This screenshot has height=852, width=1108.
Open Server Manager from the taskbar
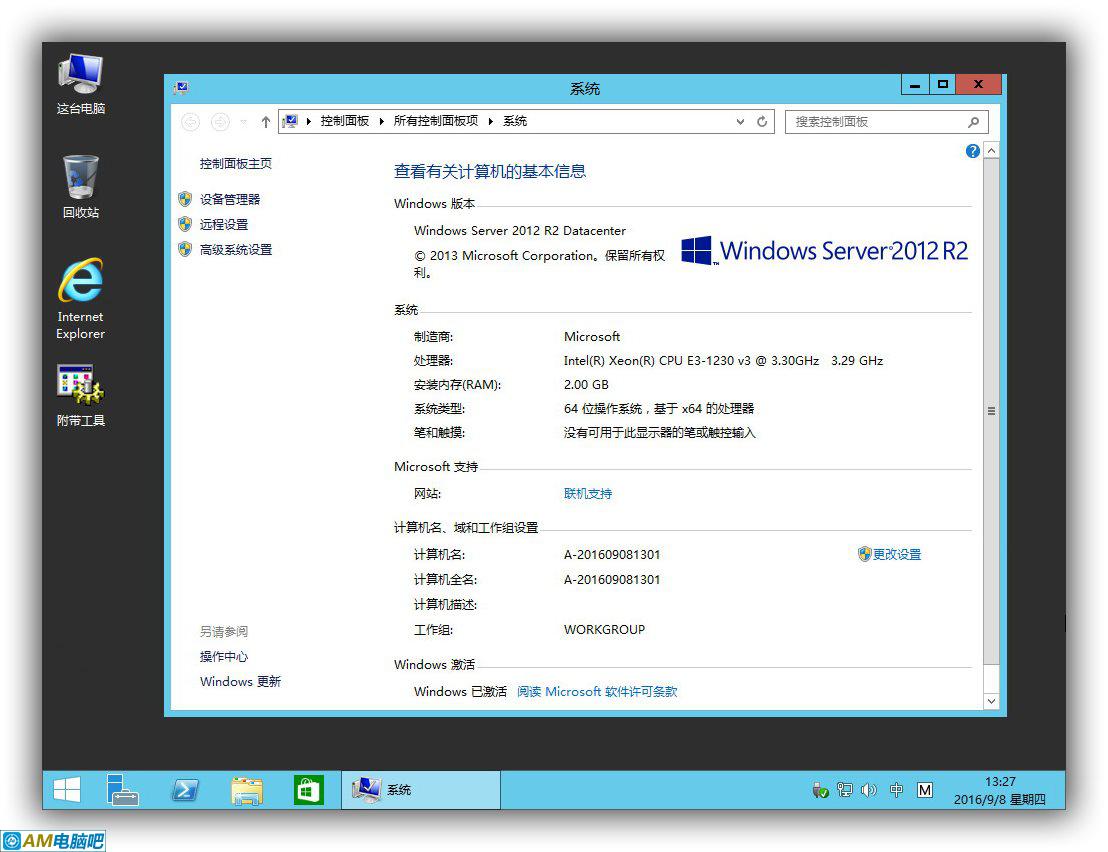[122, 790]
